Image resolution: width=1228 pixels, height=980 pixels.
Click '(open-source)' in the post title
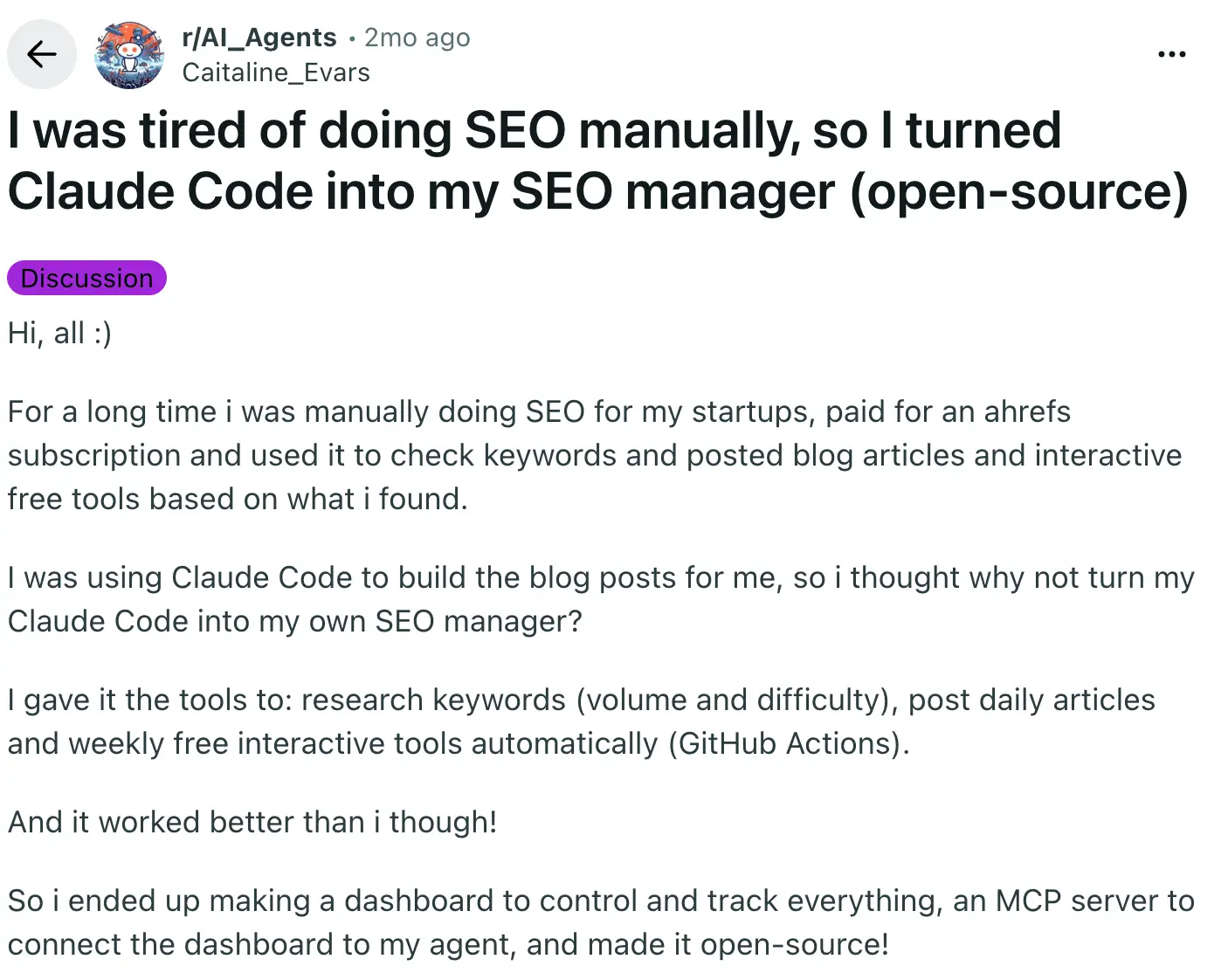[1019, 192]
